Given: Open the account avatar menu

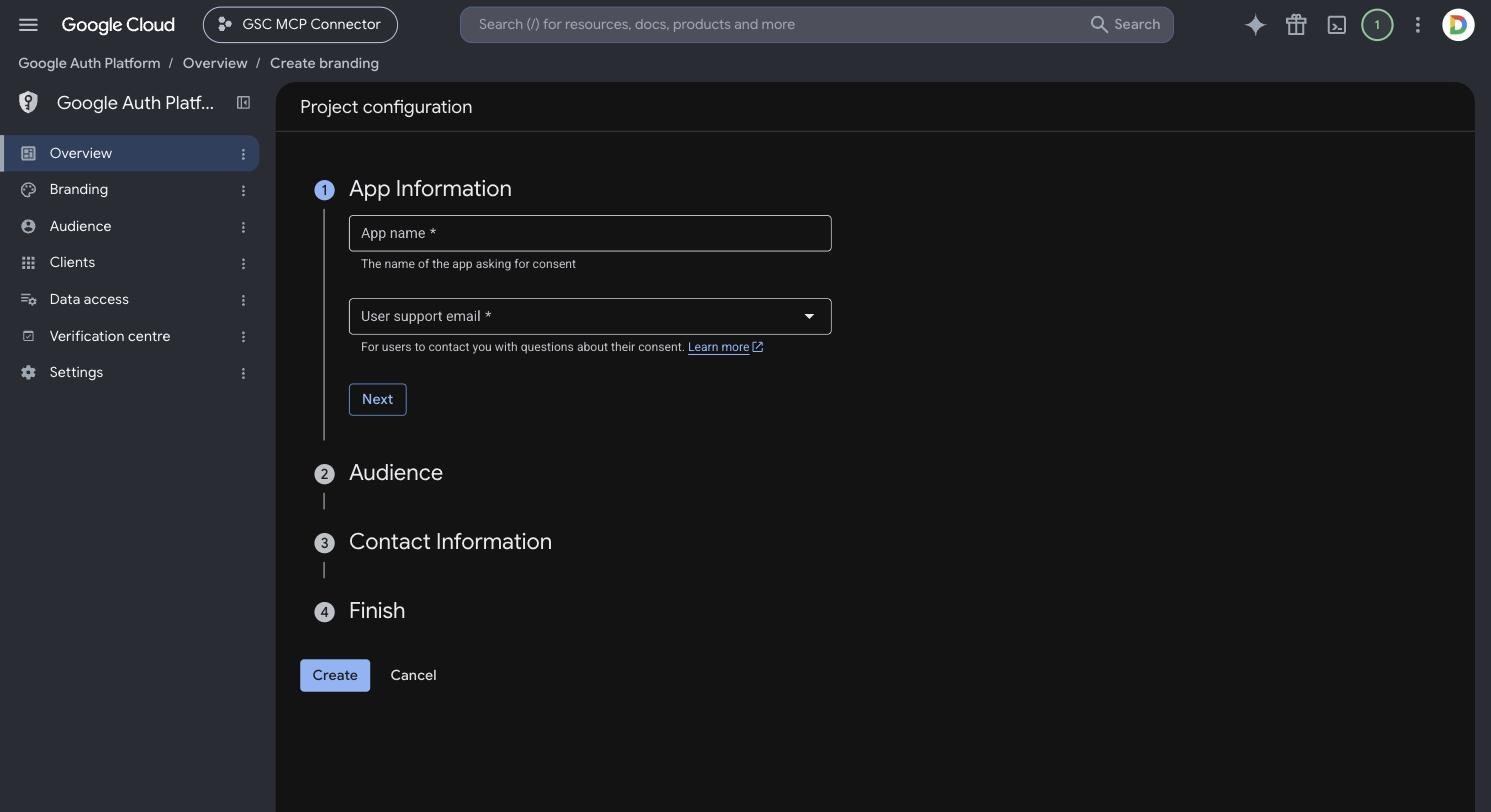Looking at the screenshot, I should point(1458,25).
